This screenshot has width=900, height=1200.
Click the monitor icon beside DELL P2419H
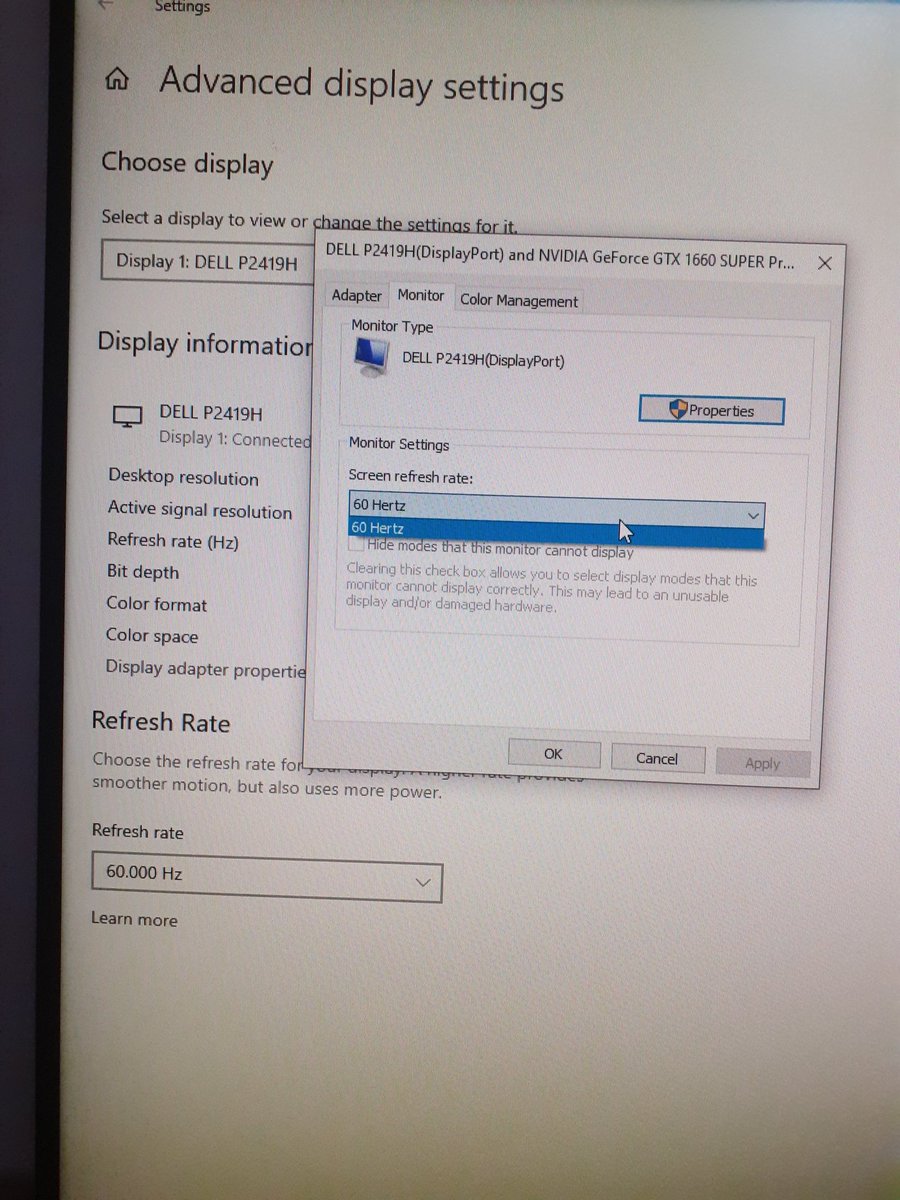click(x=128, y=417)
